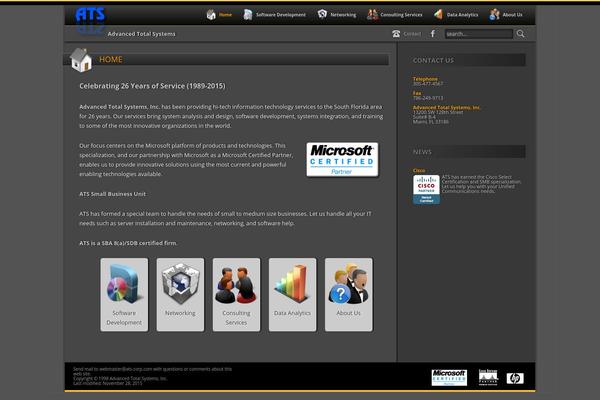The width and height of the screenshot is (600, 400).
Task: Click the About Us nav icon
Action: click(x=494, y=15)
